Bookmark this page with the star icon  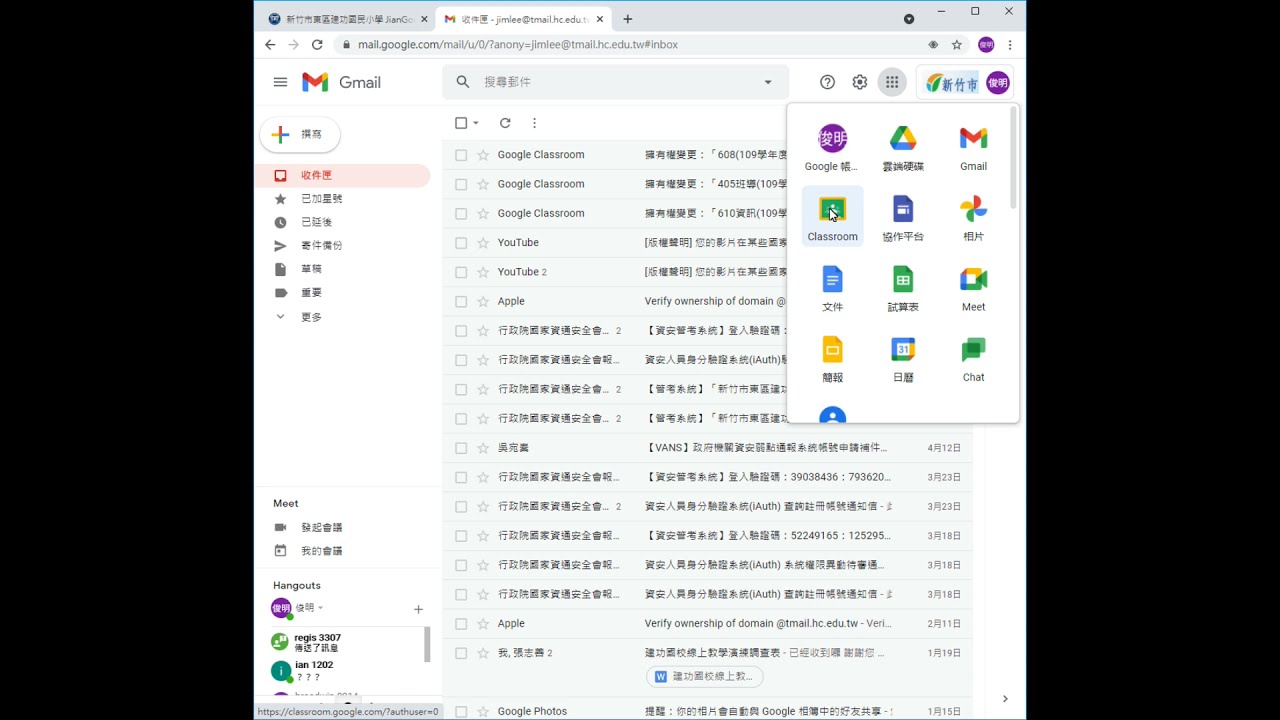coord(957,44)
